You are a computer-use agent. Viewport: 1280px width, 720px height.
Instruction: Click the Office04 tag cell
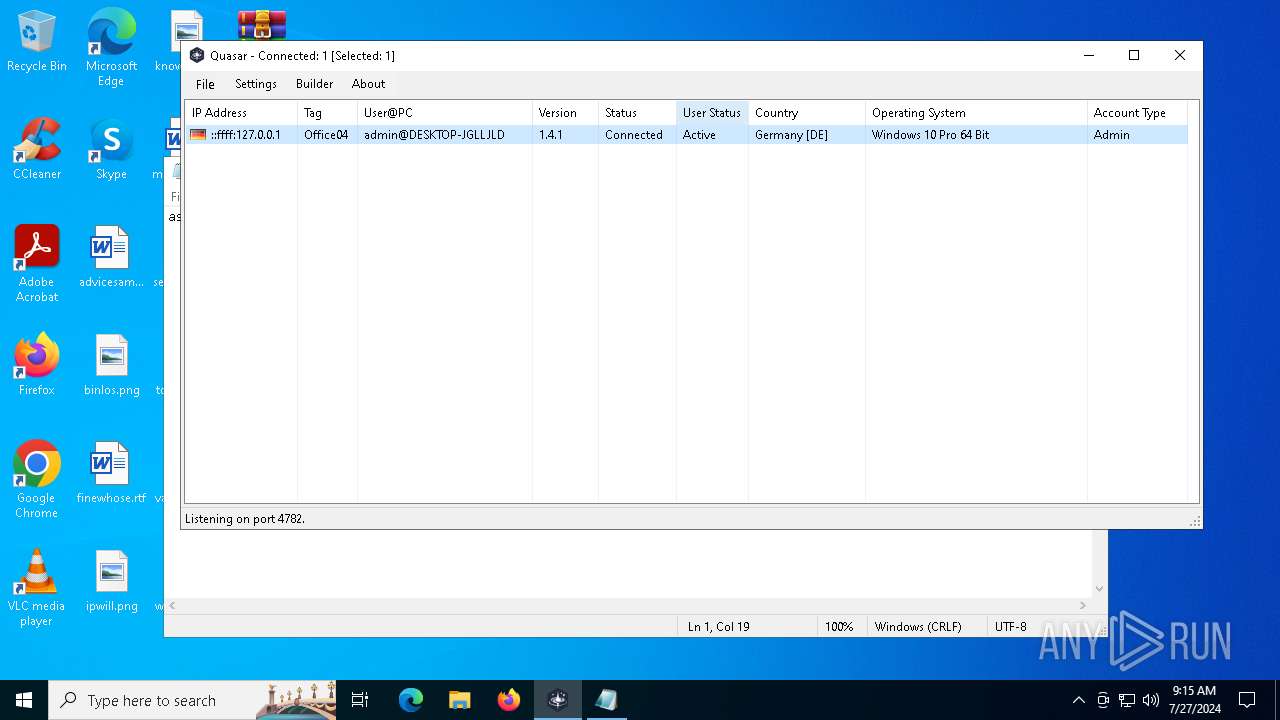326,135
